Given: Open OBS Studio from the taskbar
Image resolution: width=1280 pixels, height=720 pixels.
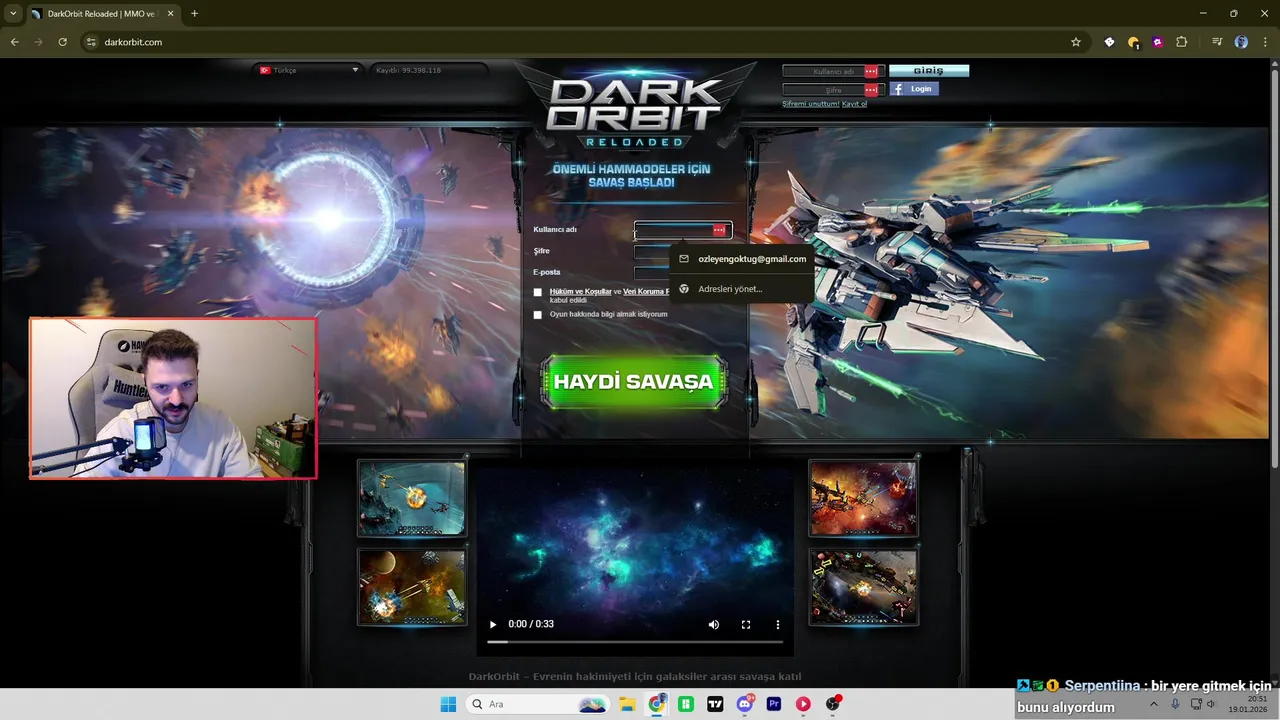Looking at the screenshot, I should [x=832, y=704].
